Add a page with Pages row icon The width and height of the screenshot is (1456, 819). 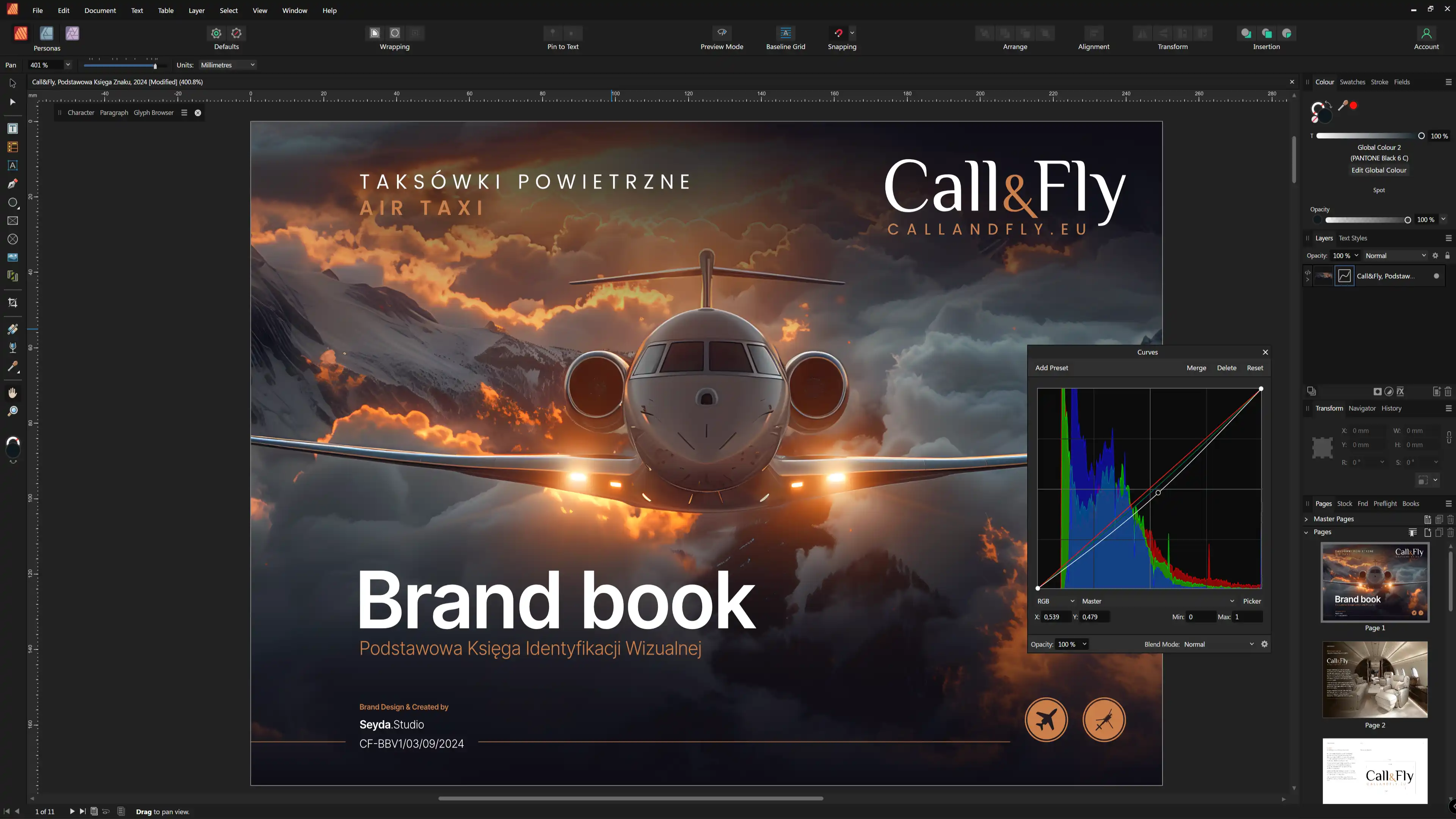pyautogui.click(x=1428, y=532)
